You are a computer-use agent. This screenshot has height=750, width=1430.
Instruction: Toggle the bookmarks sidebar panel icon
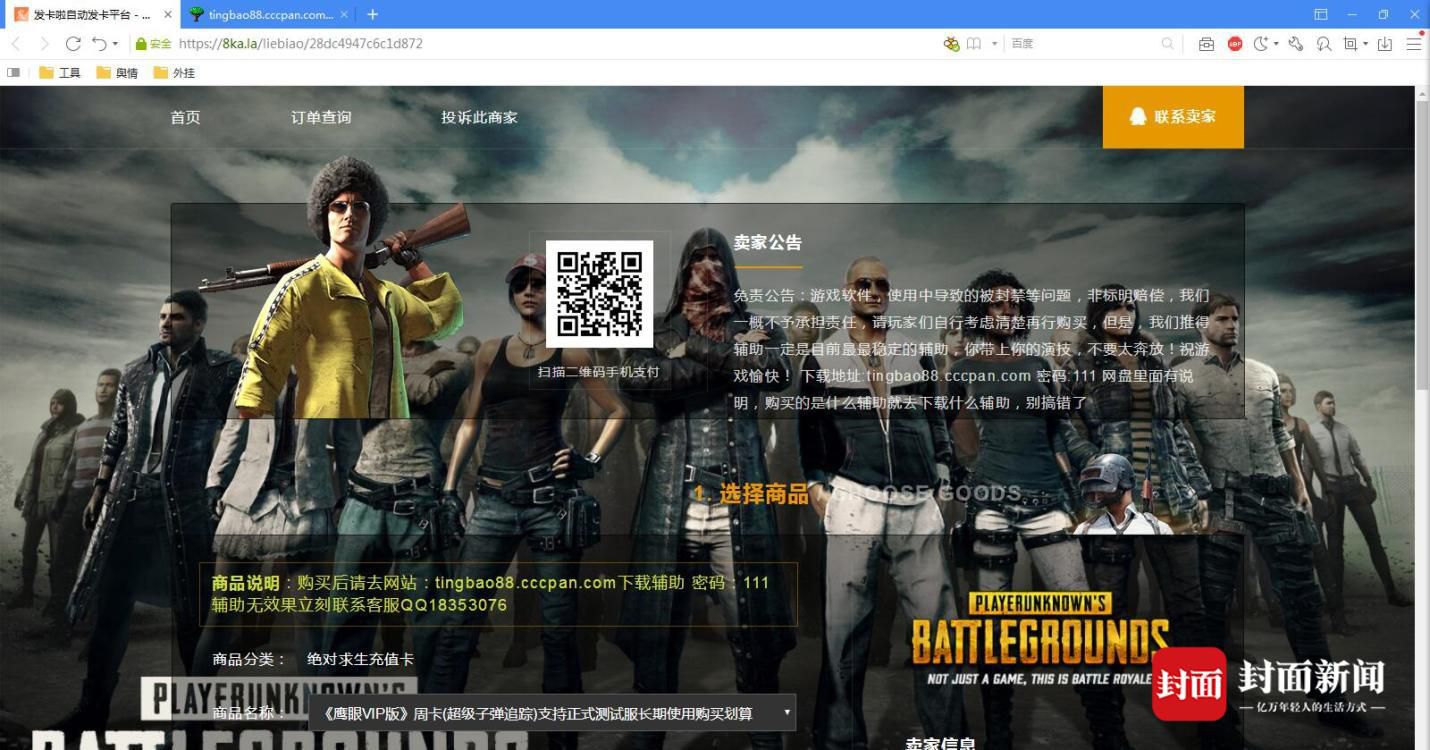14,73
